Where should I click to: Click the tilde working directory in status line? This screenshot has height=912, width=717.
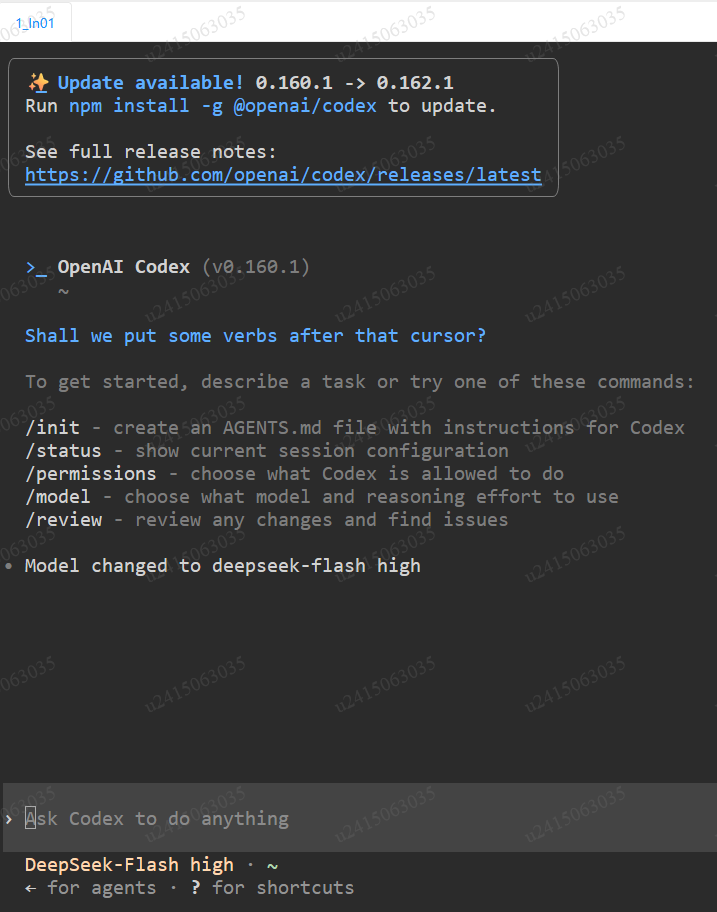[272, 866]
